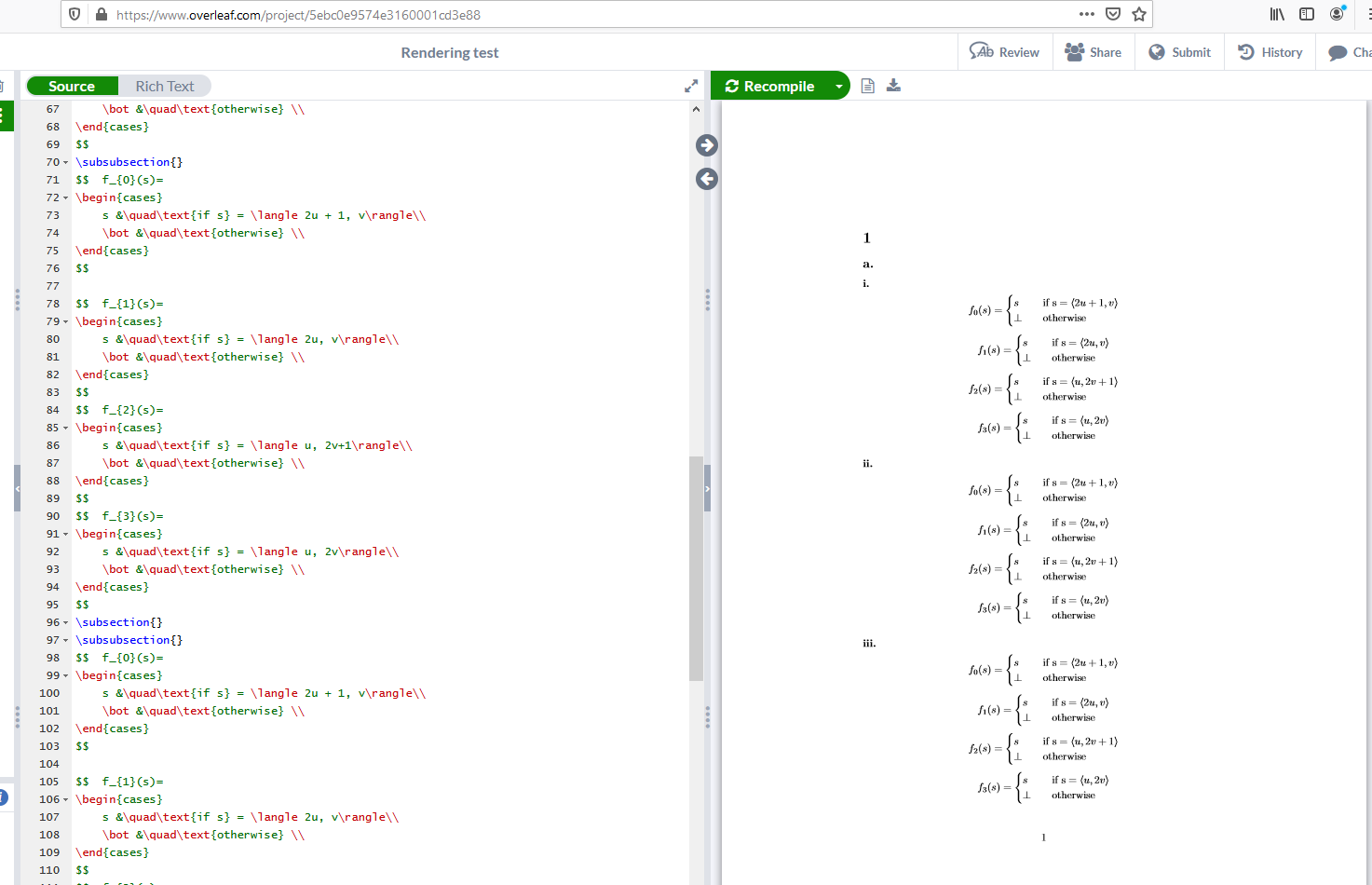1372x885 pixels.
Task: Switch to the Source tab
Action: click(72, 85)
